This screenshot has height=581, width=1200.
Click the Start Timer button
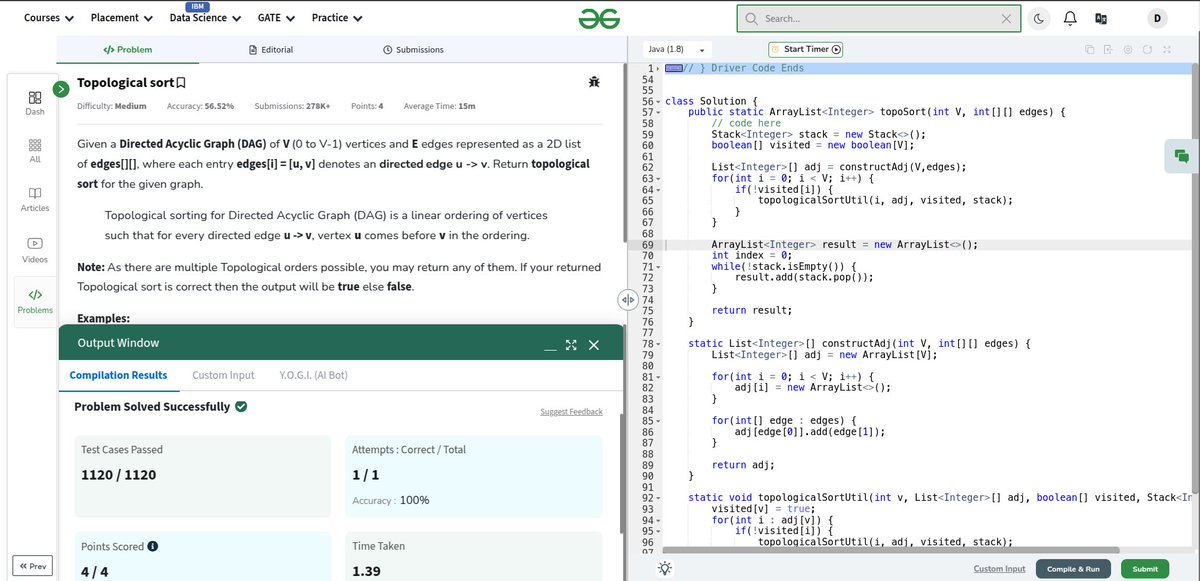(806, 49)
